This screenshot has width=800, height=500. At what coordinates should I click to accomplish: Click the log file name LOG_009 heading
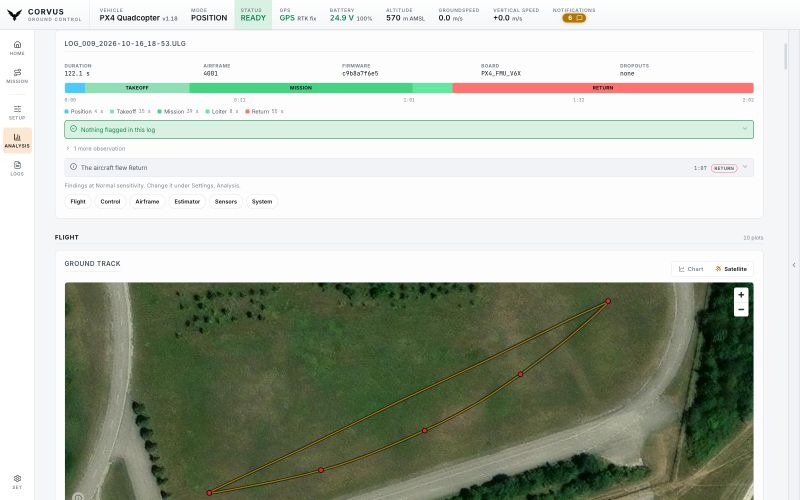click(125, 43)
